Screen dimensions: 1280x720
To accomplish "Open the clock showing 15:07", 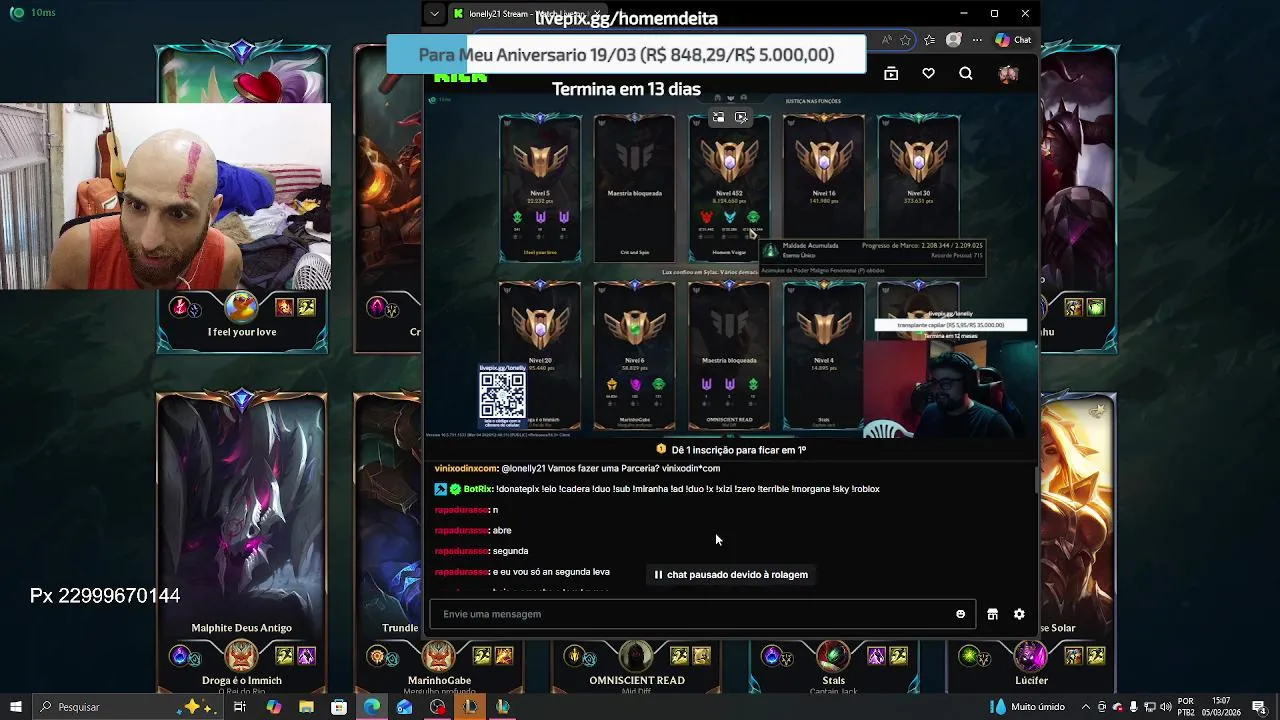I will click(1222, 707).
